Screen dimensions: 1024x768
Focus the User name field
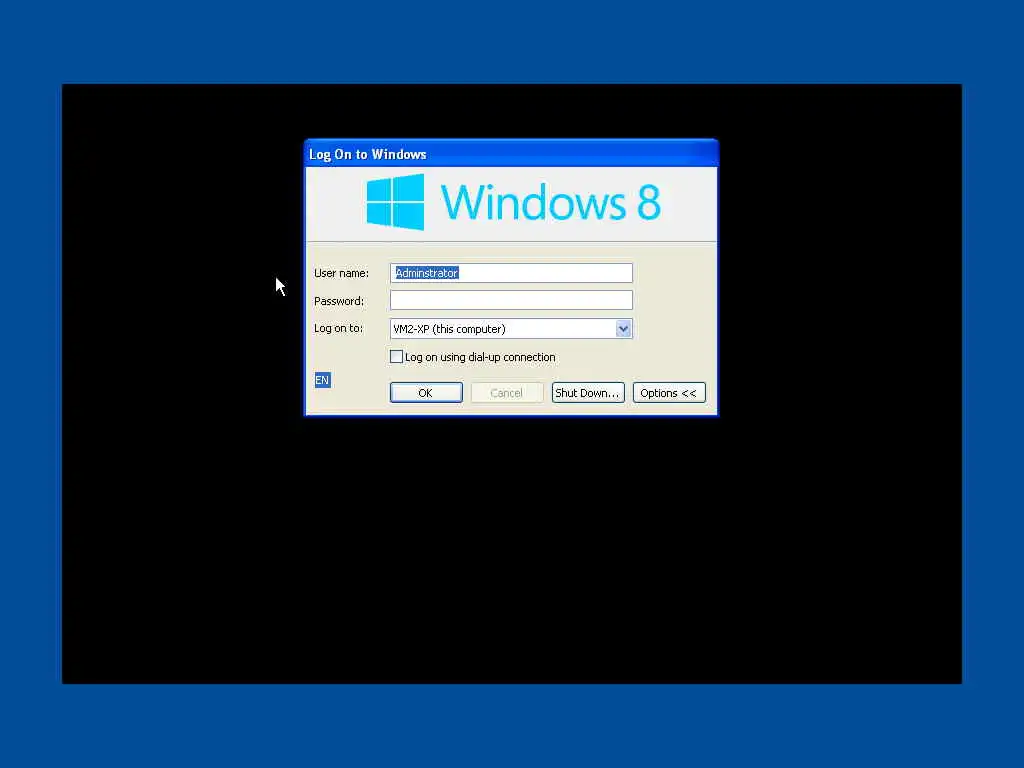tap(511, 273)
